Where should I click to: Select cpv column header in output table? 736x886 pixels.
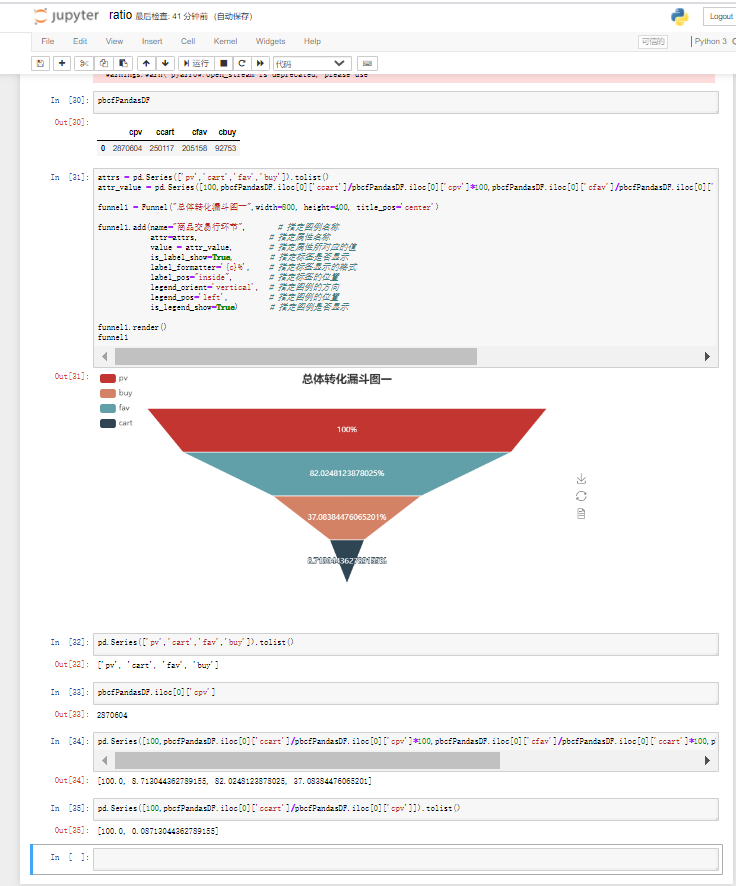pyautogui.click(x=136, y=132)
